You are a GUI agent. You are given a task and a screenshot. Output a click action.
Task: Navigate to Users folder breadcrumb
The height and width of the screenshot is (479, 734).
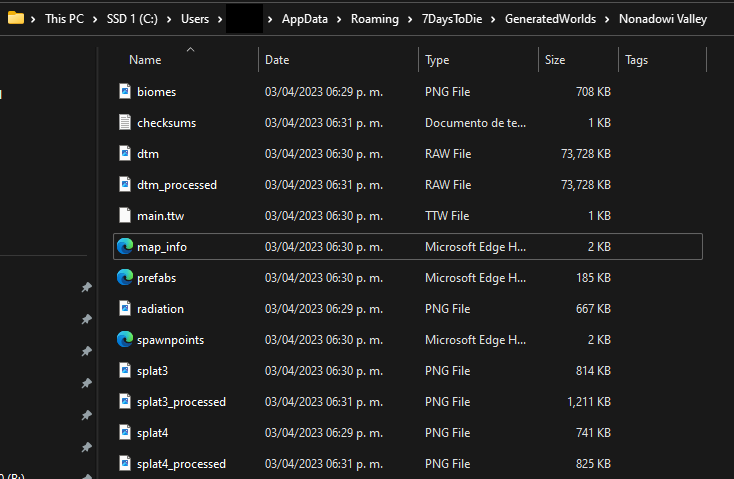coord(195,19)
